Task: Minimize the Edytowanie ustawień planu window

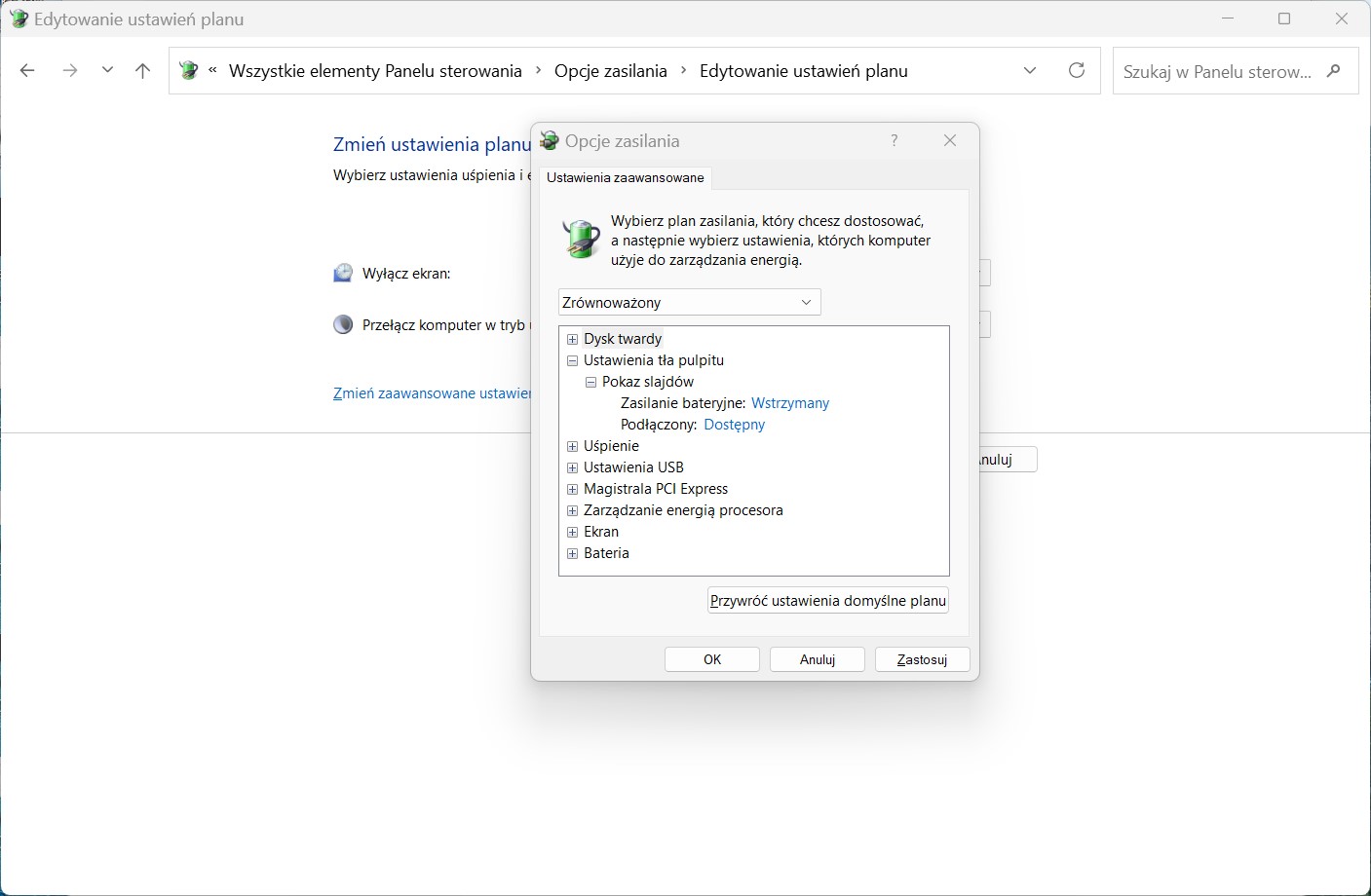Action: pyautogui.click(x=1228, y=19)
